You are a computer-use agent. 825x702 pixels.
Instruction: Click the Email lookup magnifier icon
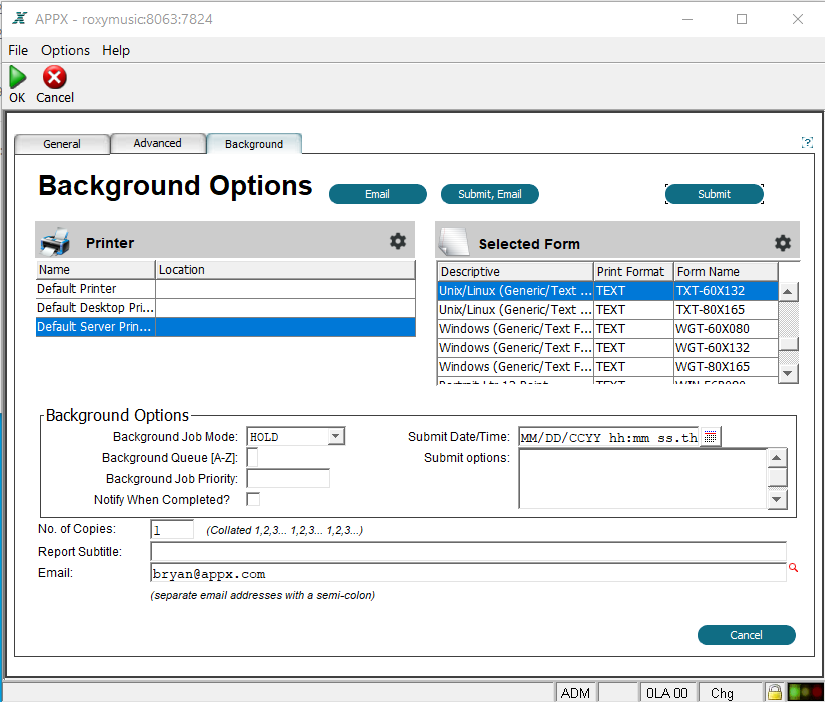[x=793, y=568]
